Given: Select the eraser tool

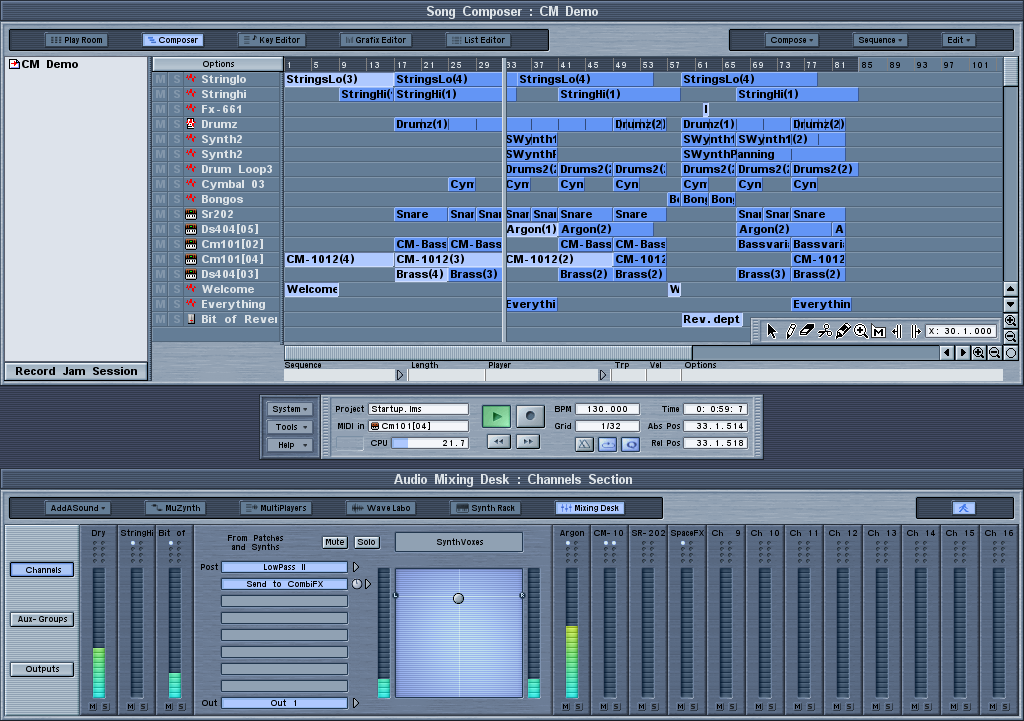Looking at the screenshot, I should [807, 331].
